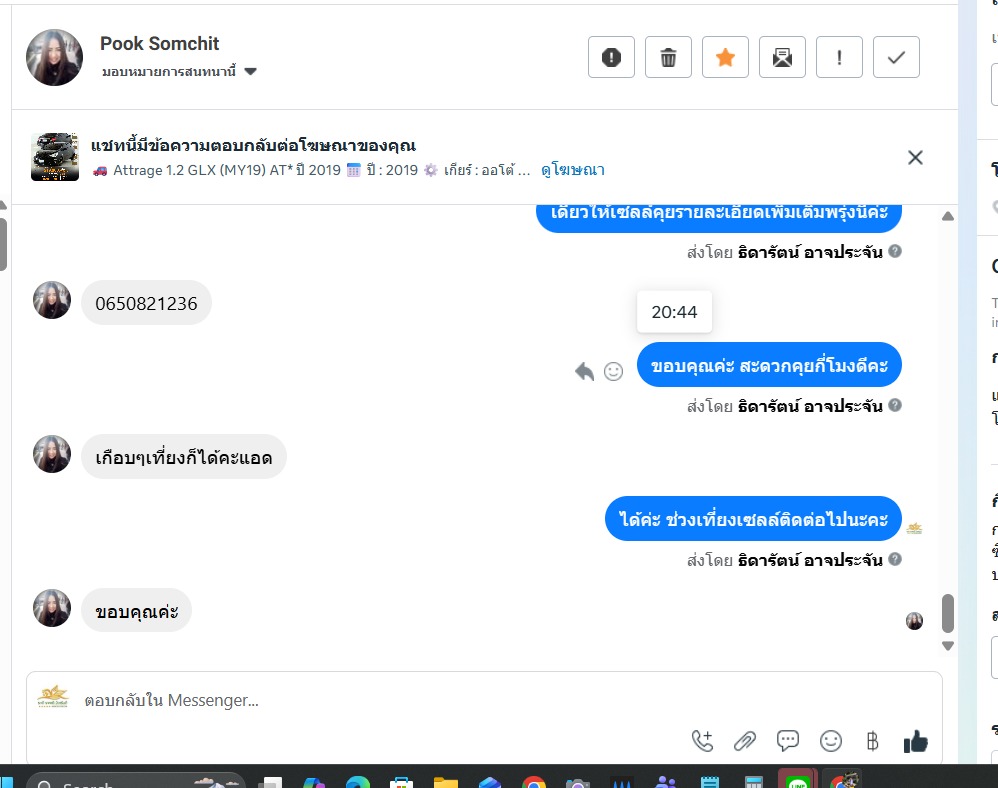Delete conversation with trash icon
The image size is (998, 788).
pyautogui.click(x=668, y=57)
